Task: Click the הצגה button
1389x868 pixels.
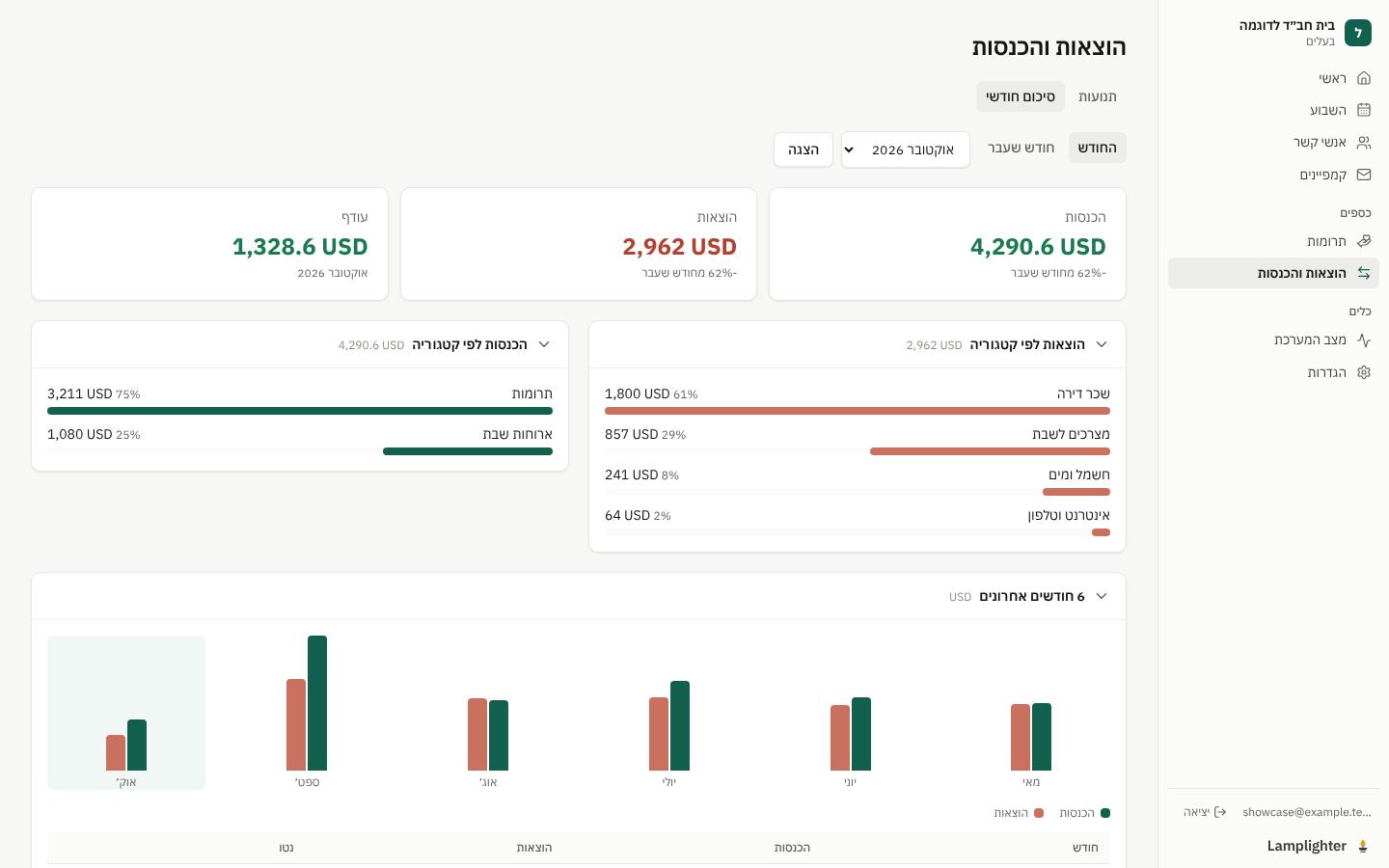Action: point(803,149)
